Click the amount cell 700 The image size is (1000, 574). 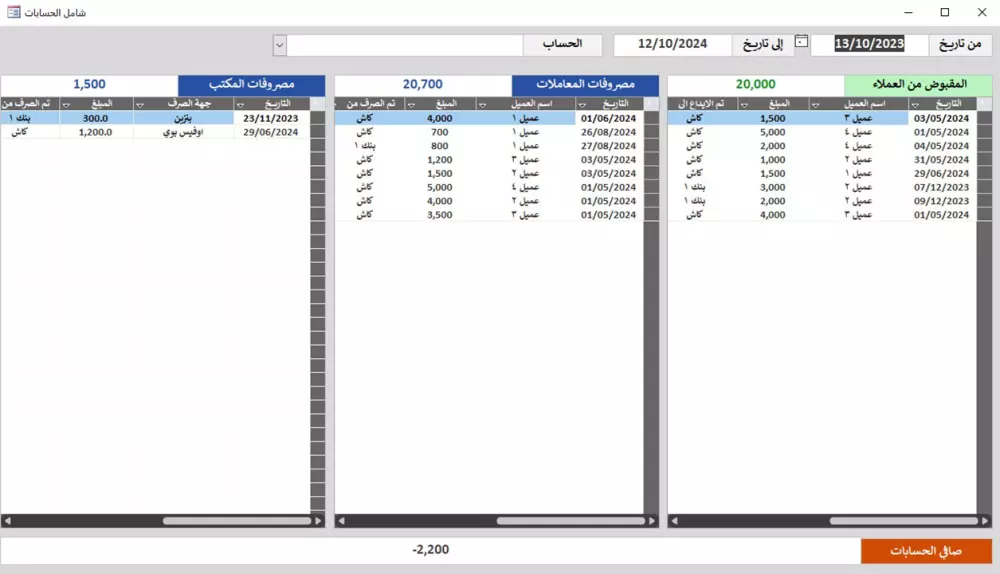click(440, 132)
